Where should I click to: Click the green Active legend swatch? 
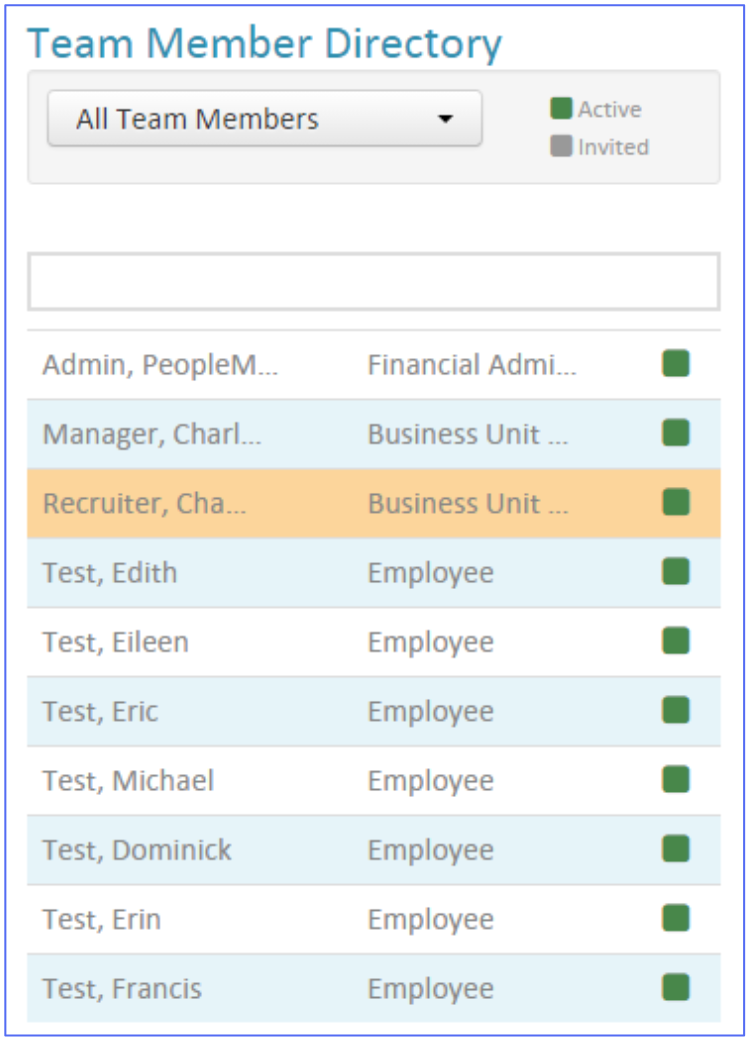[561, 109]
